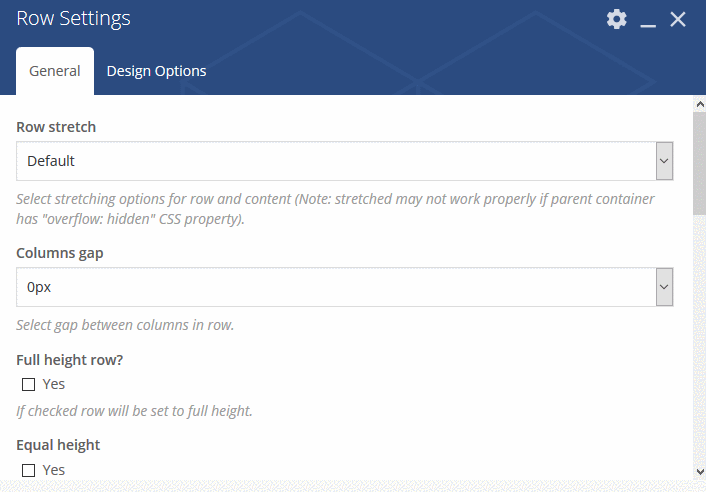Click the Yes label under Equal height
Viewport: 706px width, 492px height.
click(x=54, y=470)
